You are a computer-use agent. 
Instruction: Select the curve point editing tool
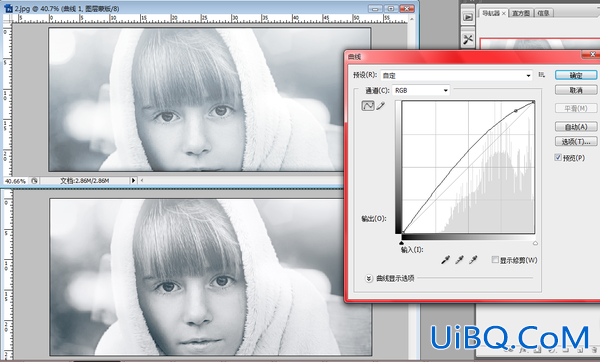368,106
